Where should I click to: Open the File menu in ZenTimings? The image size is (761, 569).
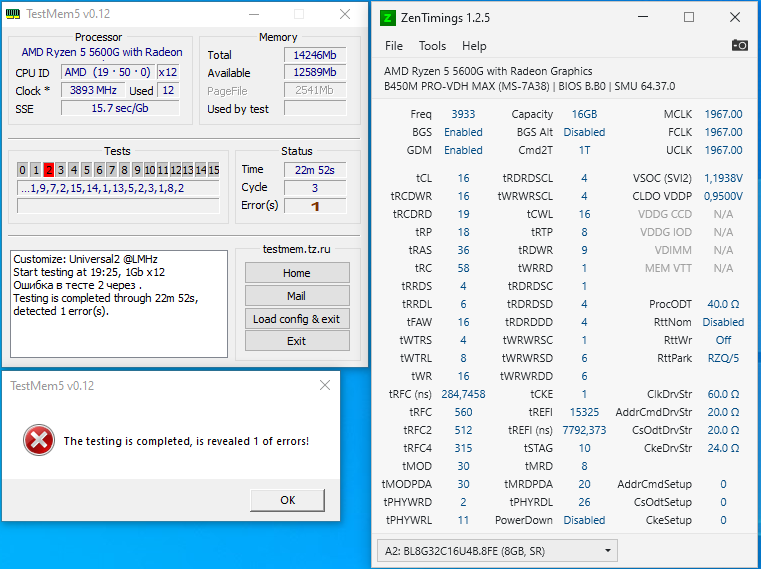coord(394,46)
